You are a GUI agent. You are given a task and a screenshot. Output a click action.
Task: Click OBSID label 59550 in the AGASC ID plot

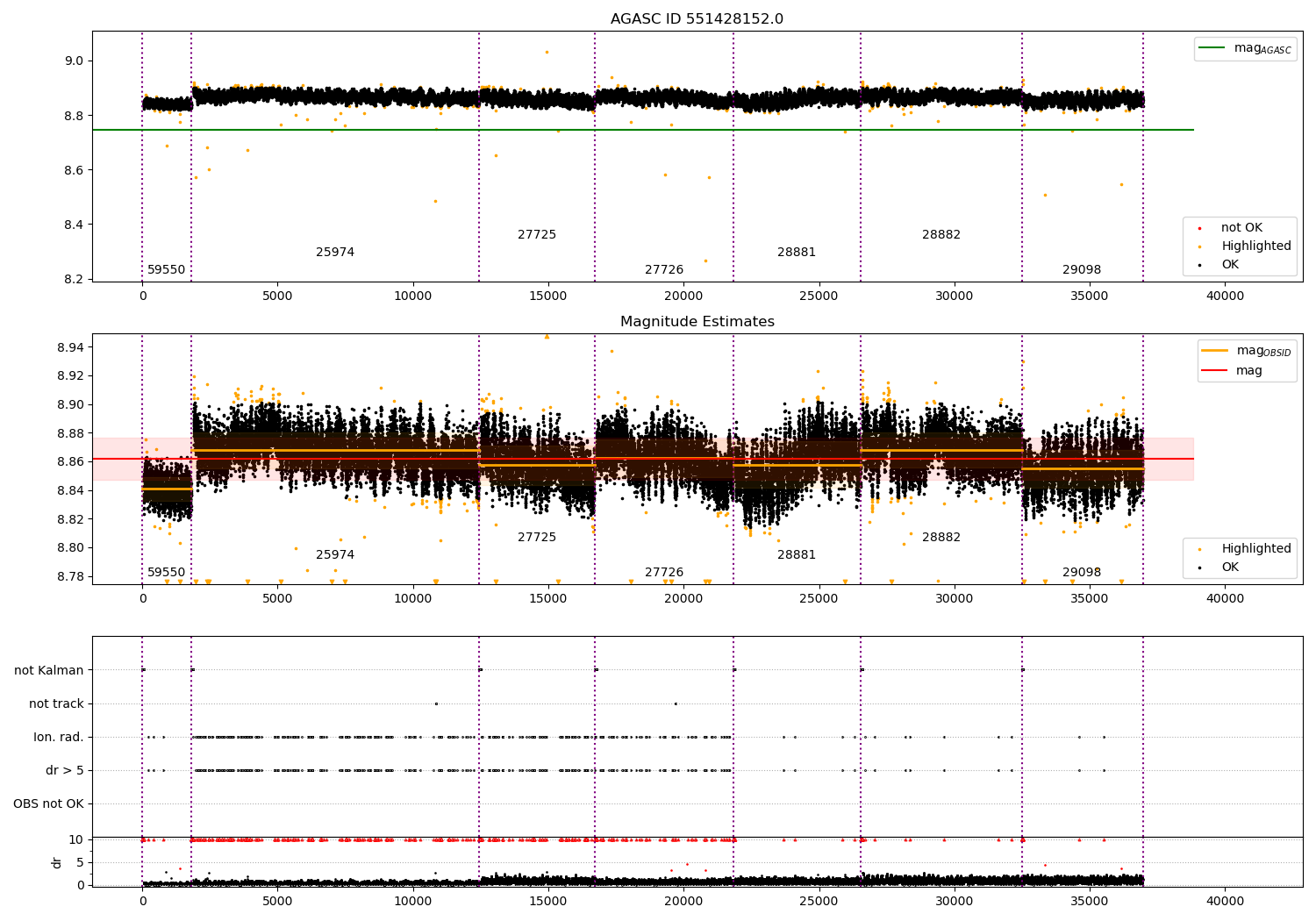pos(166,270)
